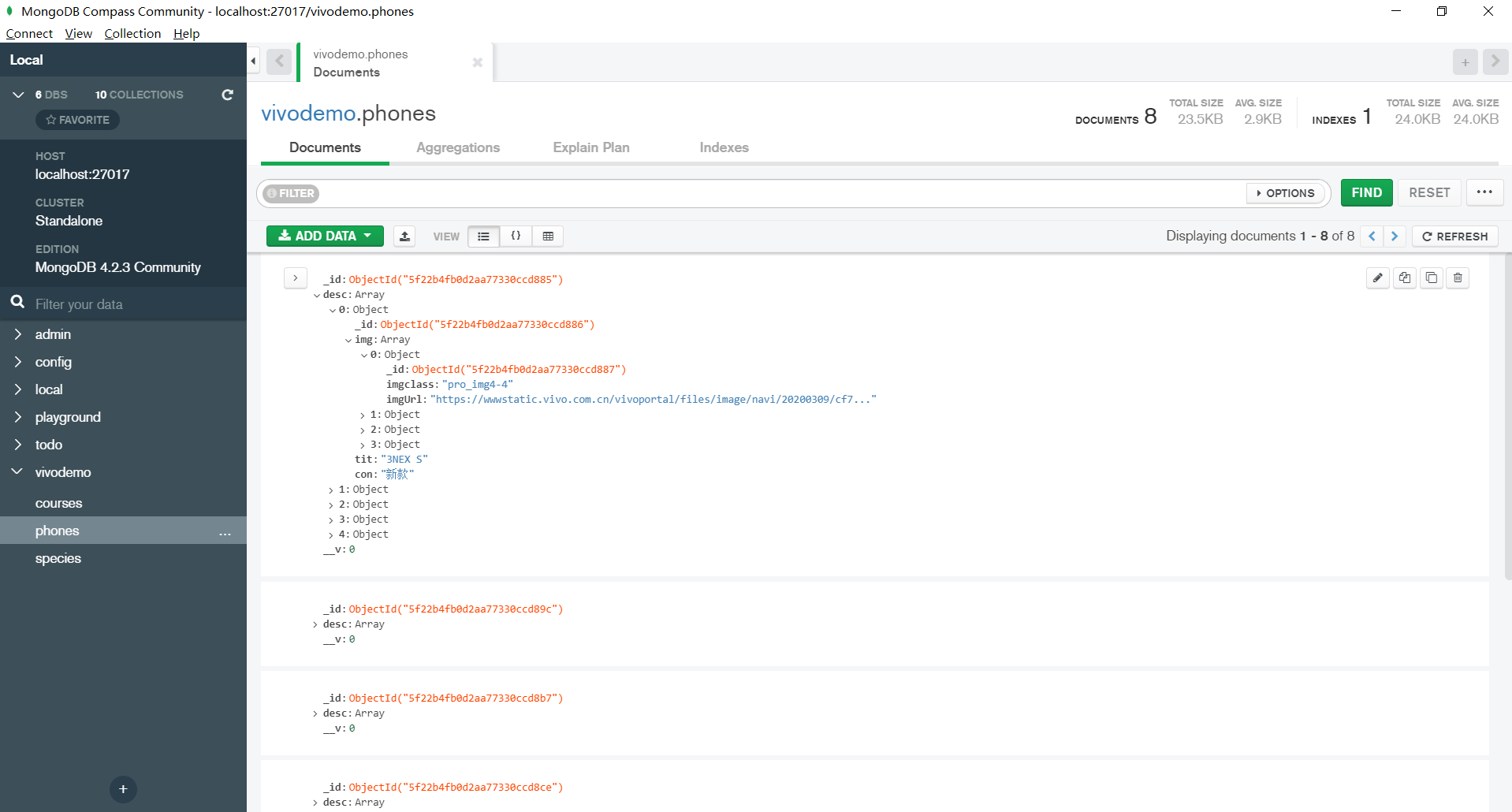Screen dimensions: 1512x812
Task: Switch to table view
Action: (548, 236)
